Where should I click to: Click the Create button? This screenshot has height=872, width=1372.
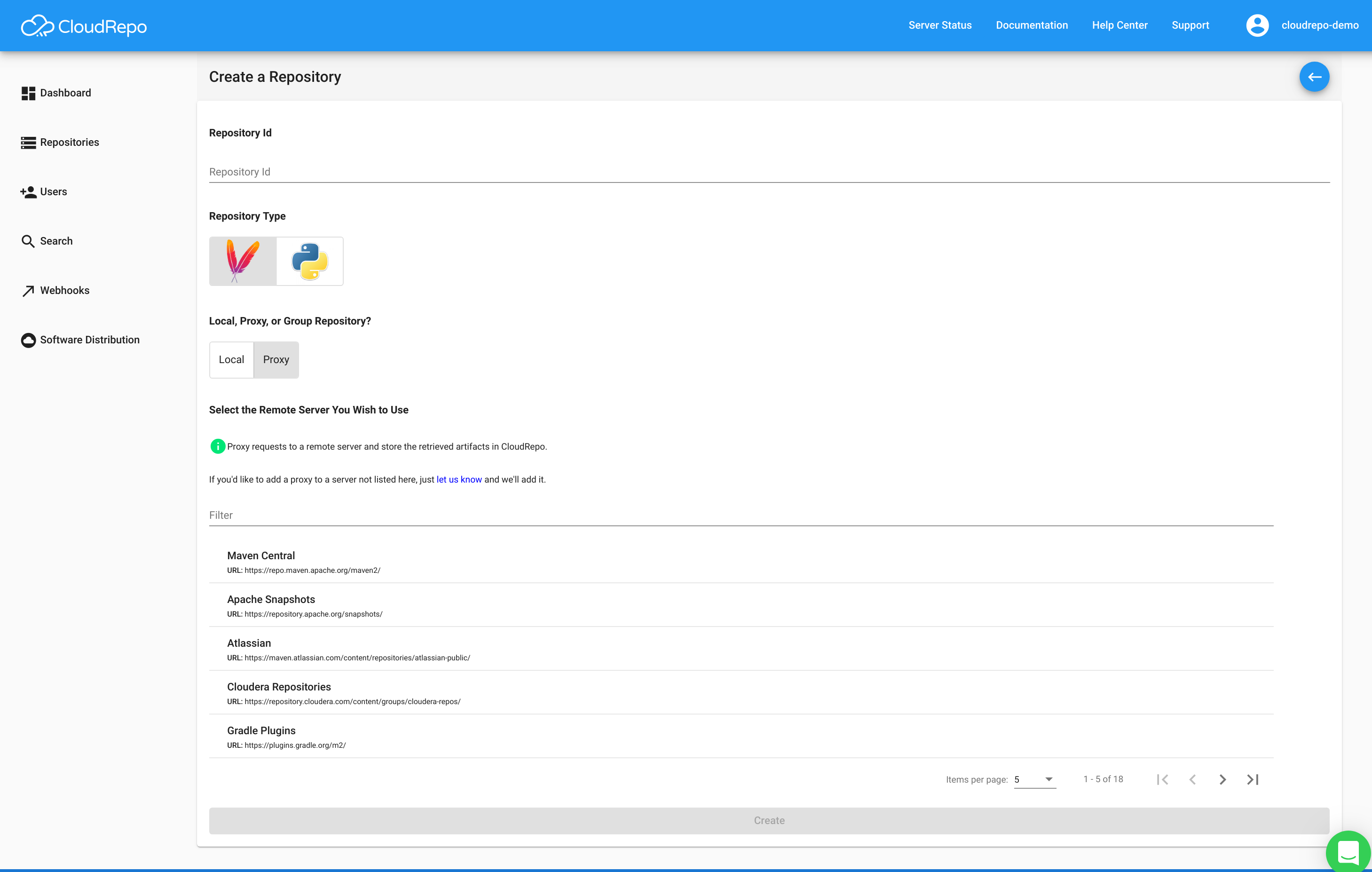click(x=769, y=821)
